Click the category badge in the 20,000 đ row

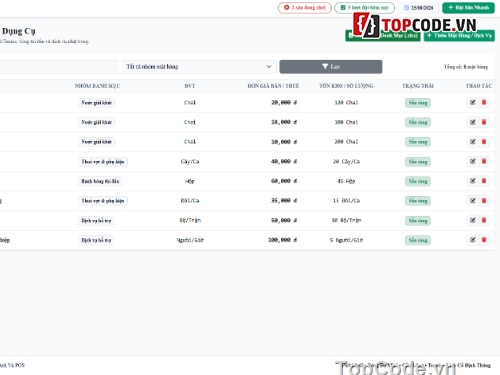point(96,103)
